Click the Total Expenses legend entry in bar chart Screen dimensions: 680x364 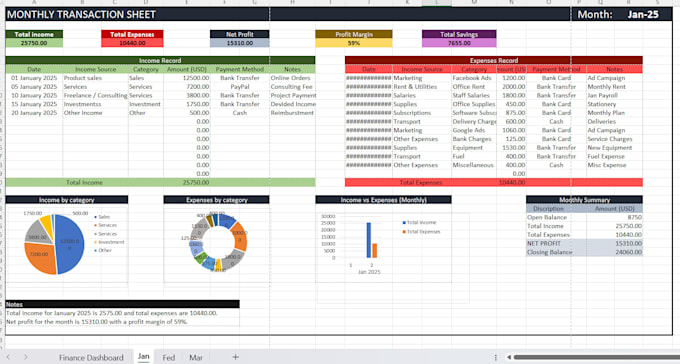(421, 232)
